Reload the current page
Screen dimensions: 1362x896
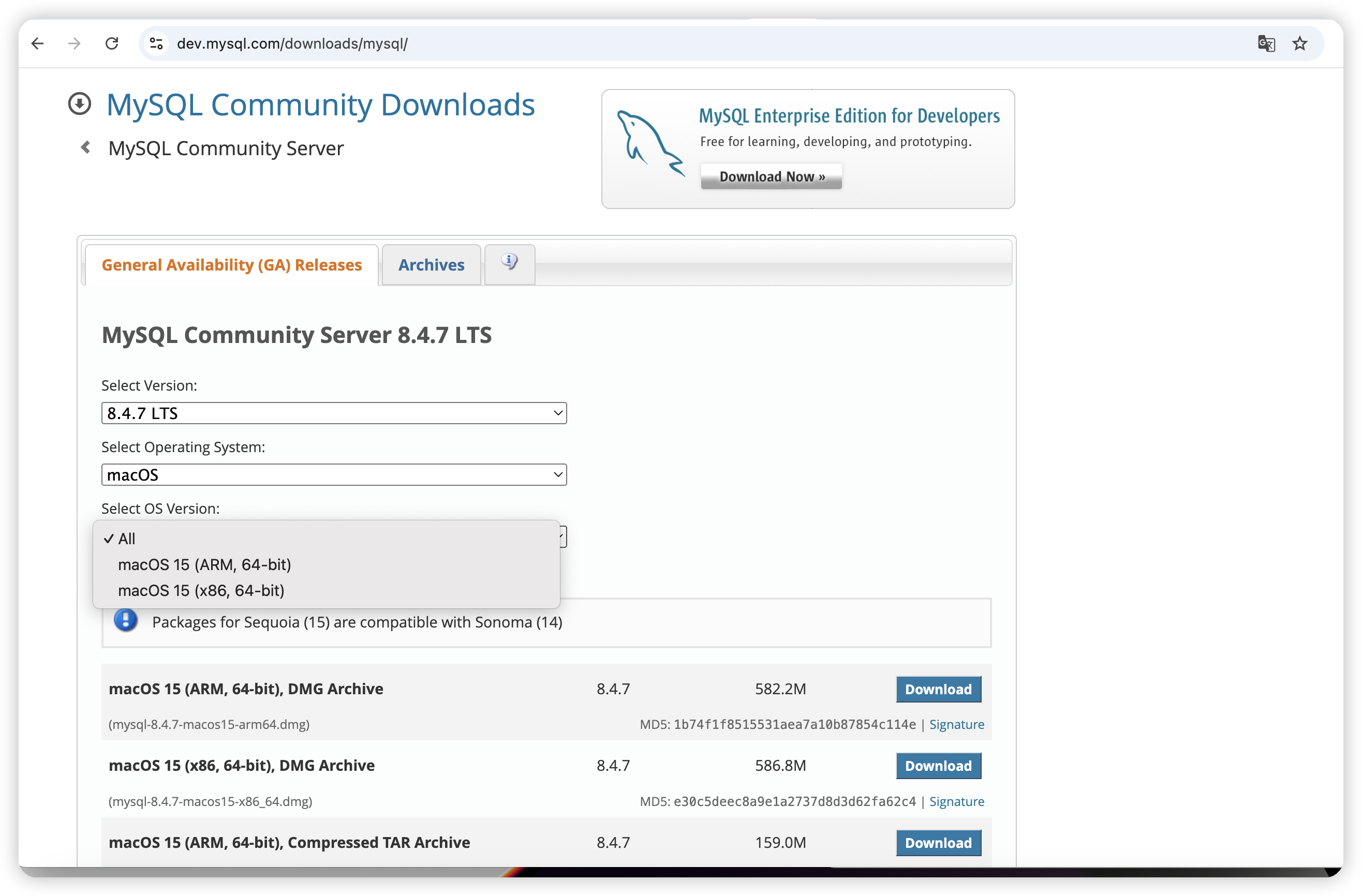112,43
